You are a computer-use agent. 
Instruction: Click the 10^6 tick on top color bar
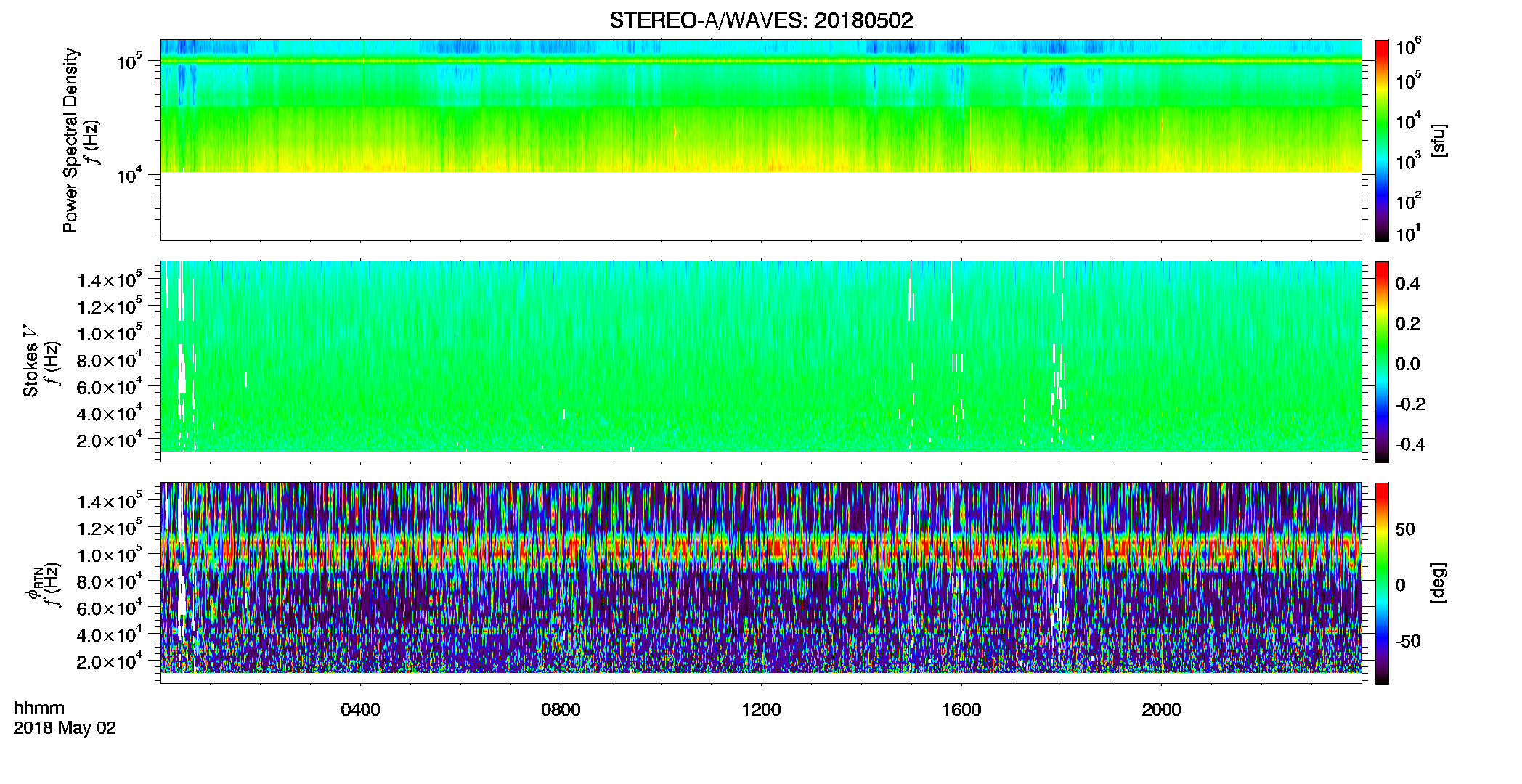(x=1408, y=48)
